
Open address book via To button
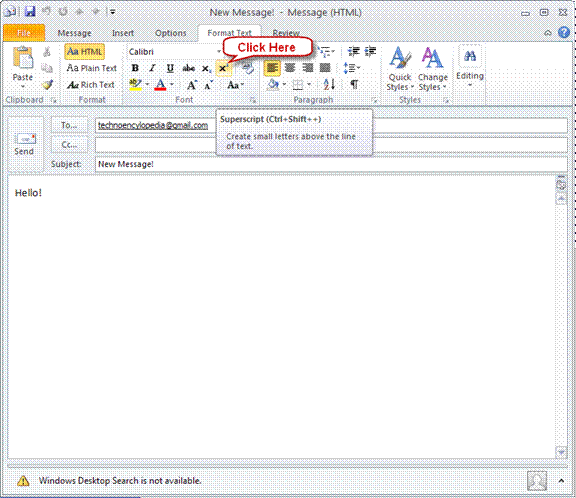pyautogui.click(x=69, y=125)
